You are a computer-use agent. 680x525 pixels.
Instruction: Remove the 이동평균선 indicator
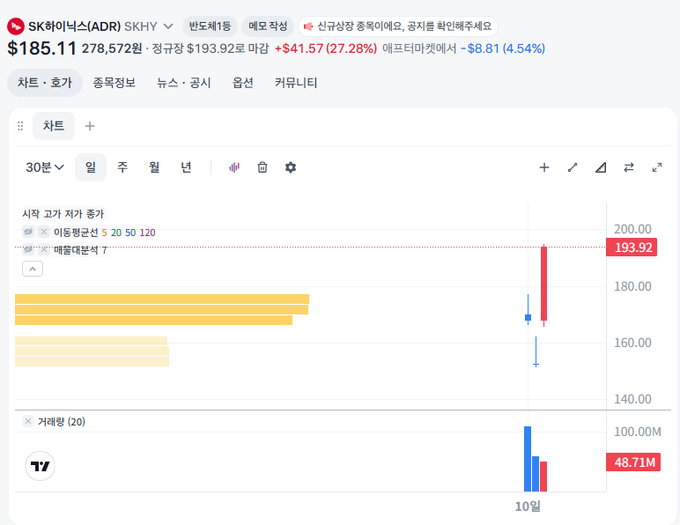44,232
